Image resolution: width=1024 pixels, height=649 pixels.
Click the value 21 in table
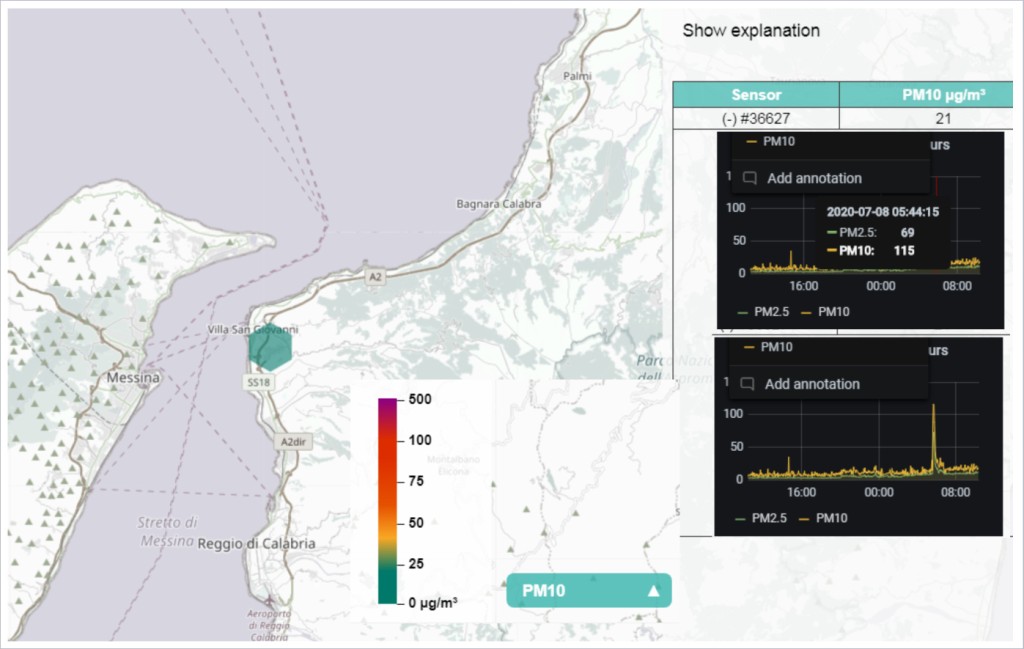point(943,118)
